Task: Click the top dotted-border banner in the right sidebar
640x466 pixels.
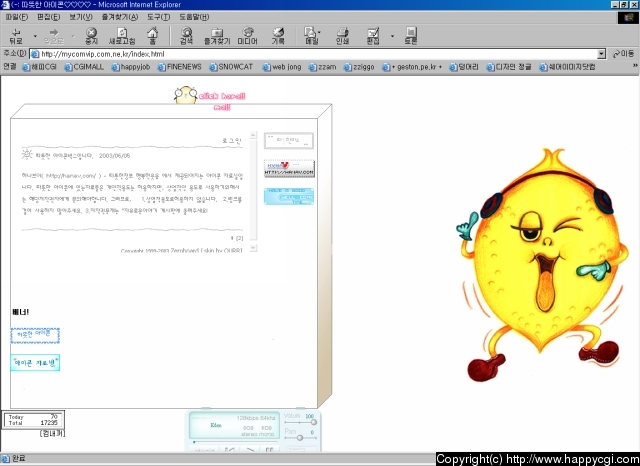Action: point(289,141)
